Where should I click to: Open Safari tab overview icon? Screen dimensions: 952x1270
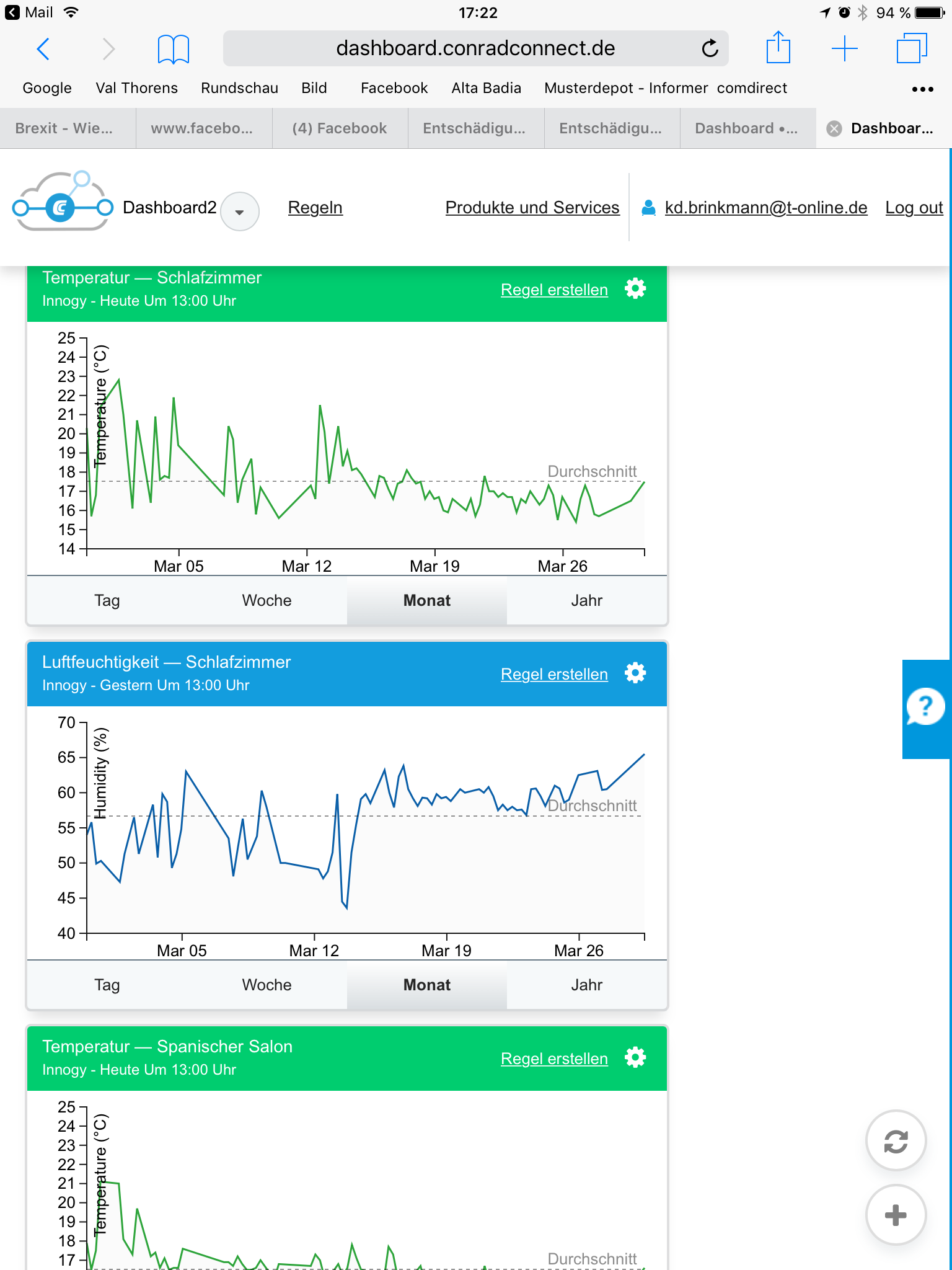pyautogui.click(x=912, y=48)
